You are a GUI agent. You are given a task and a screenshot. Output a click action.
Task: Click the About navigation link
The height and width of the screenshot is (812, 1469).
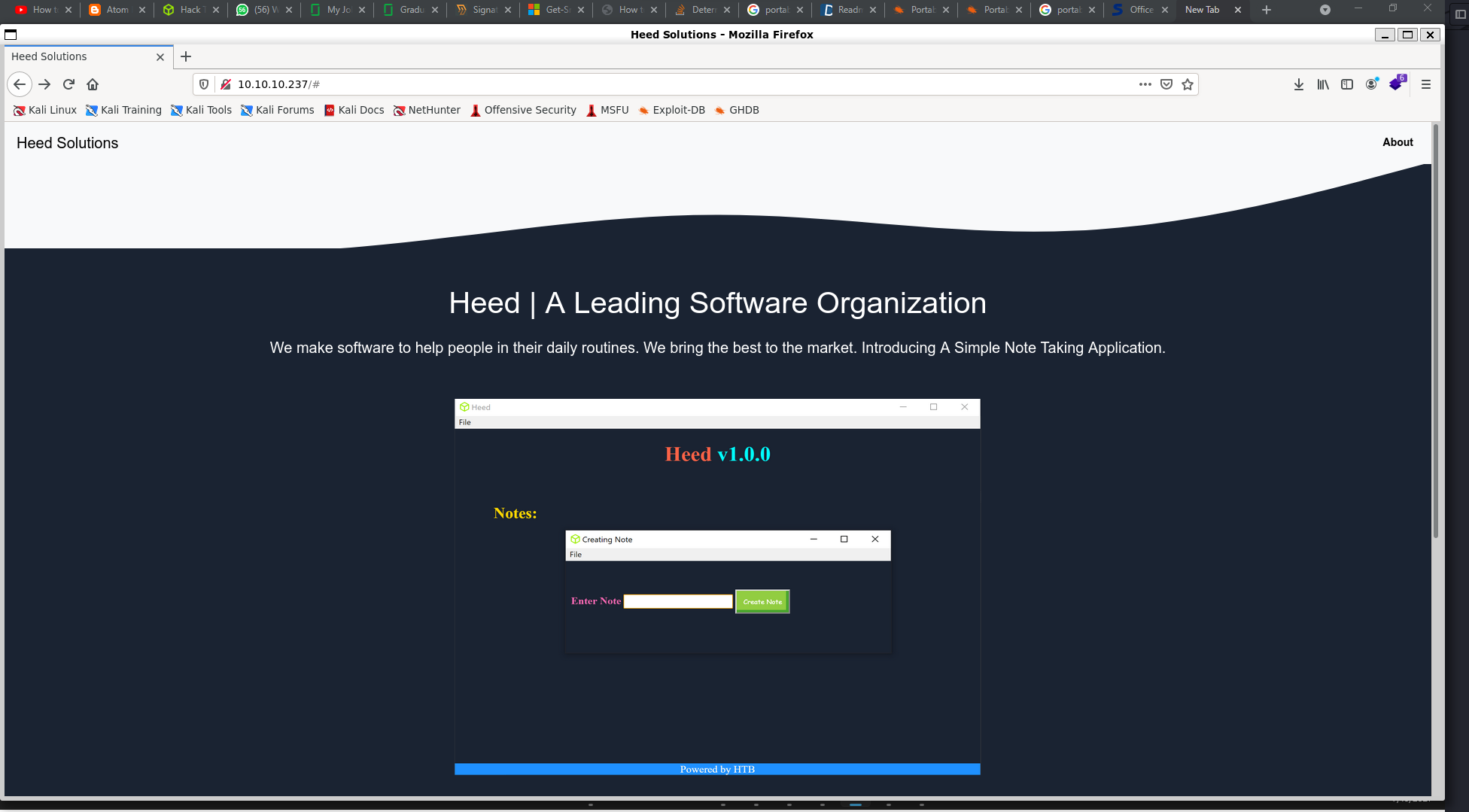coord(1398,142)
